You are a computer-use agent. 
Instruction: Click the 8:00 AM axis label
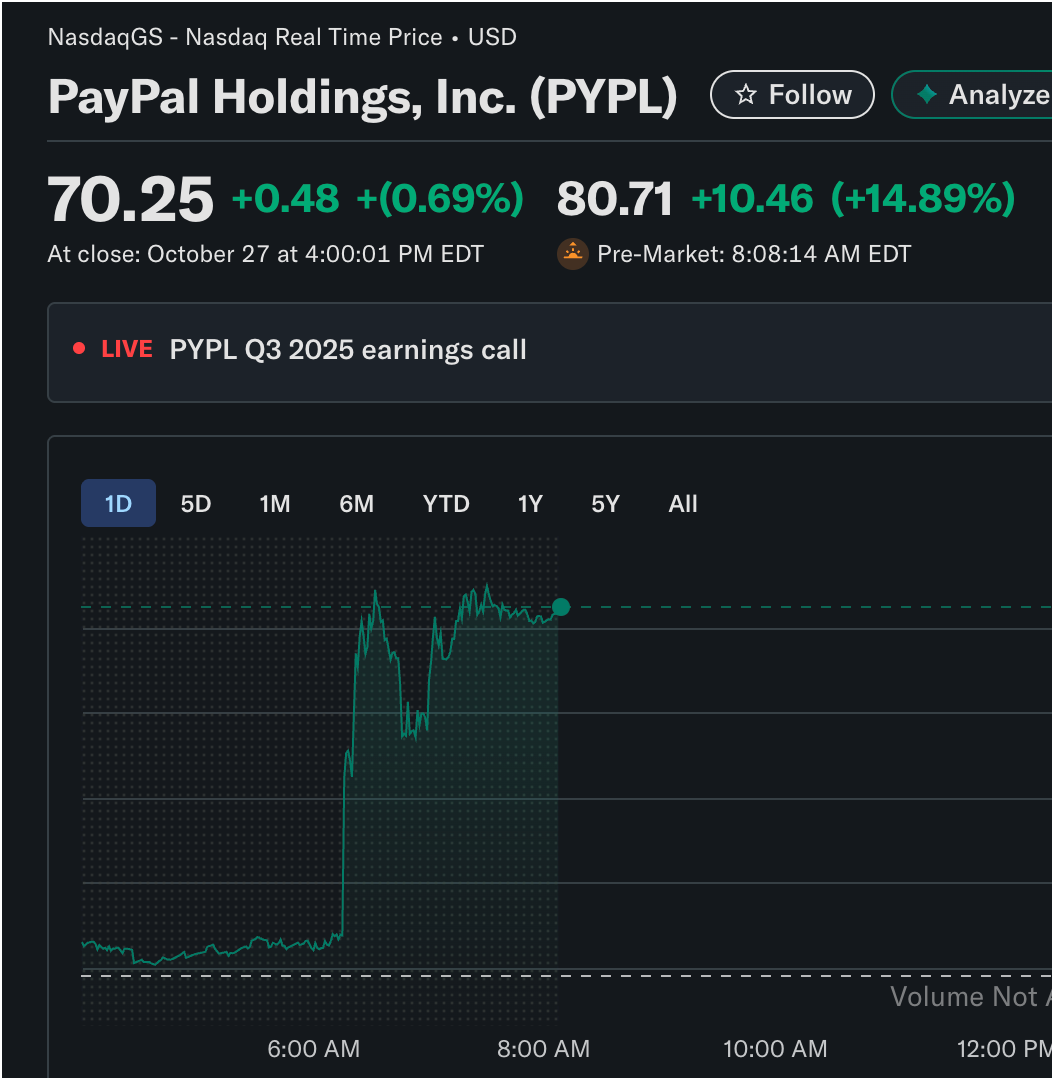[x=544, y=1049]
